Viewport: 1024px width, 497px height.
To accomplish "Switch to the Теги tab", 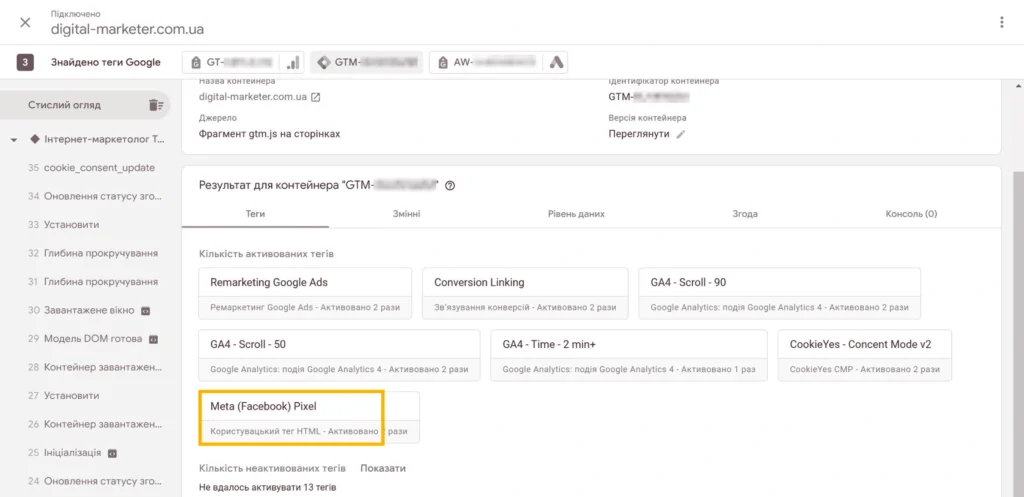I will (x=255, y=214).
